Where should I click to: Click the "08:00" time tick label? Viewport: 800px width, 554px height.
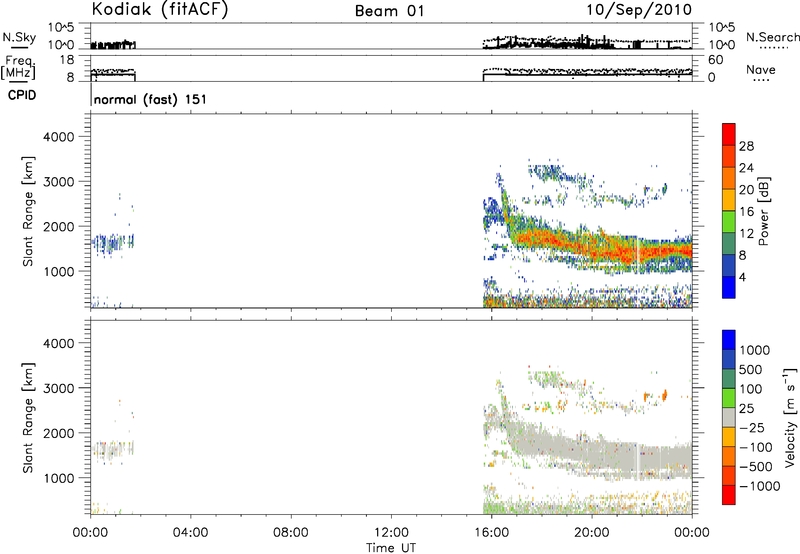[x=291, y=533]
